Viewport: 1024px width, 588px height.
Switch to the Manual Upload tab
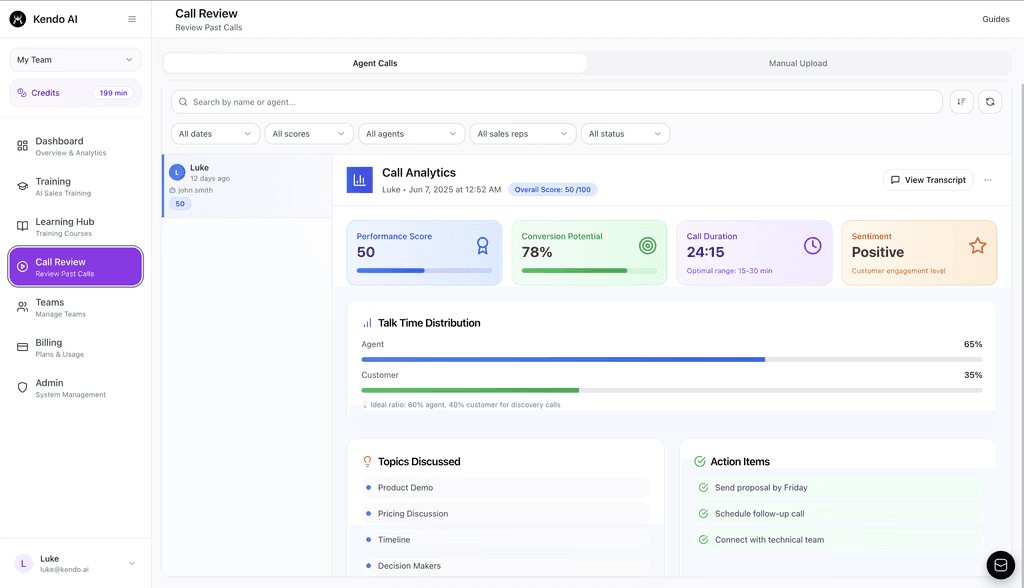coord(798,62)
